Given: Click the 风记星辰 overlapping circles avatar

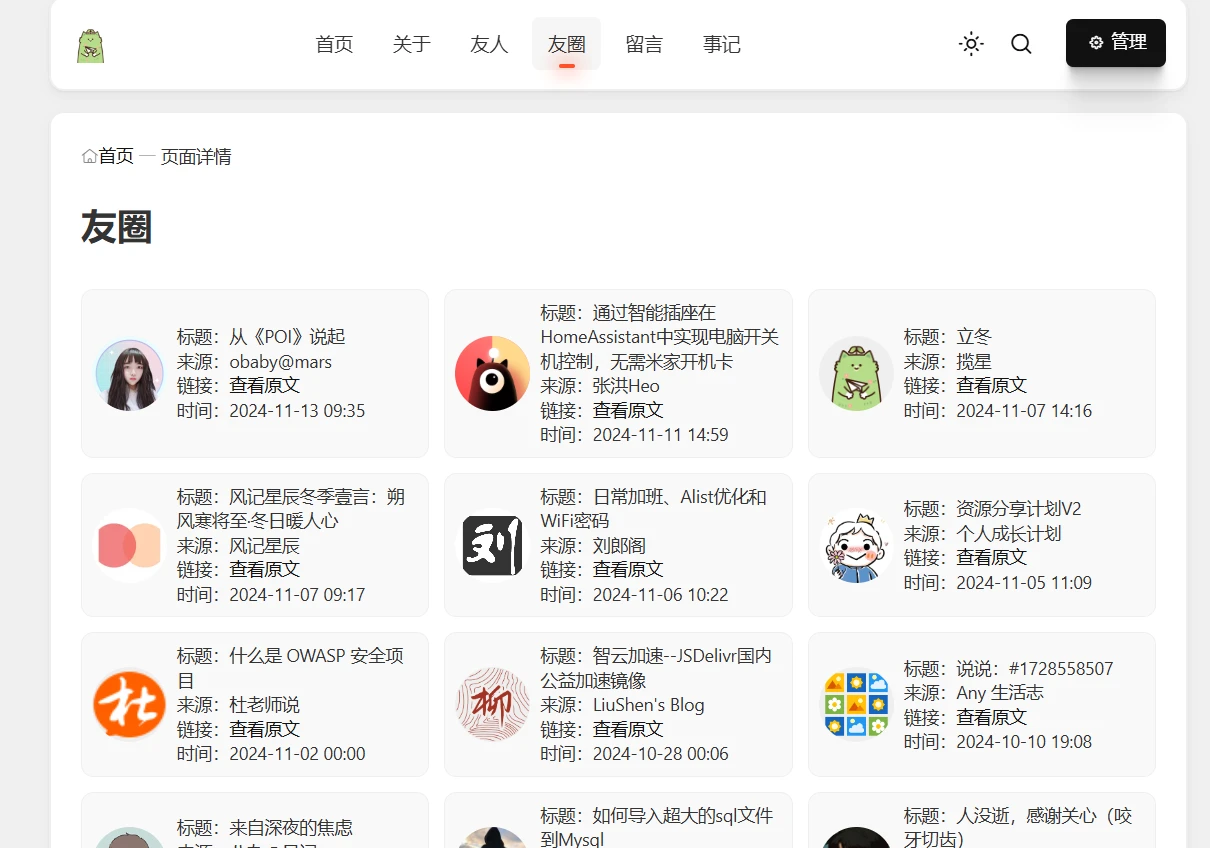Looking at the screenshot, I should click(x=130, y=545).
